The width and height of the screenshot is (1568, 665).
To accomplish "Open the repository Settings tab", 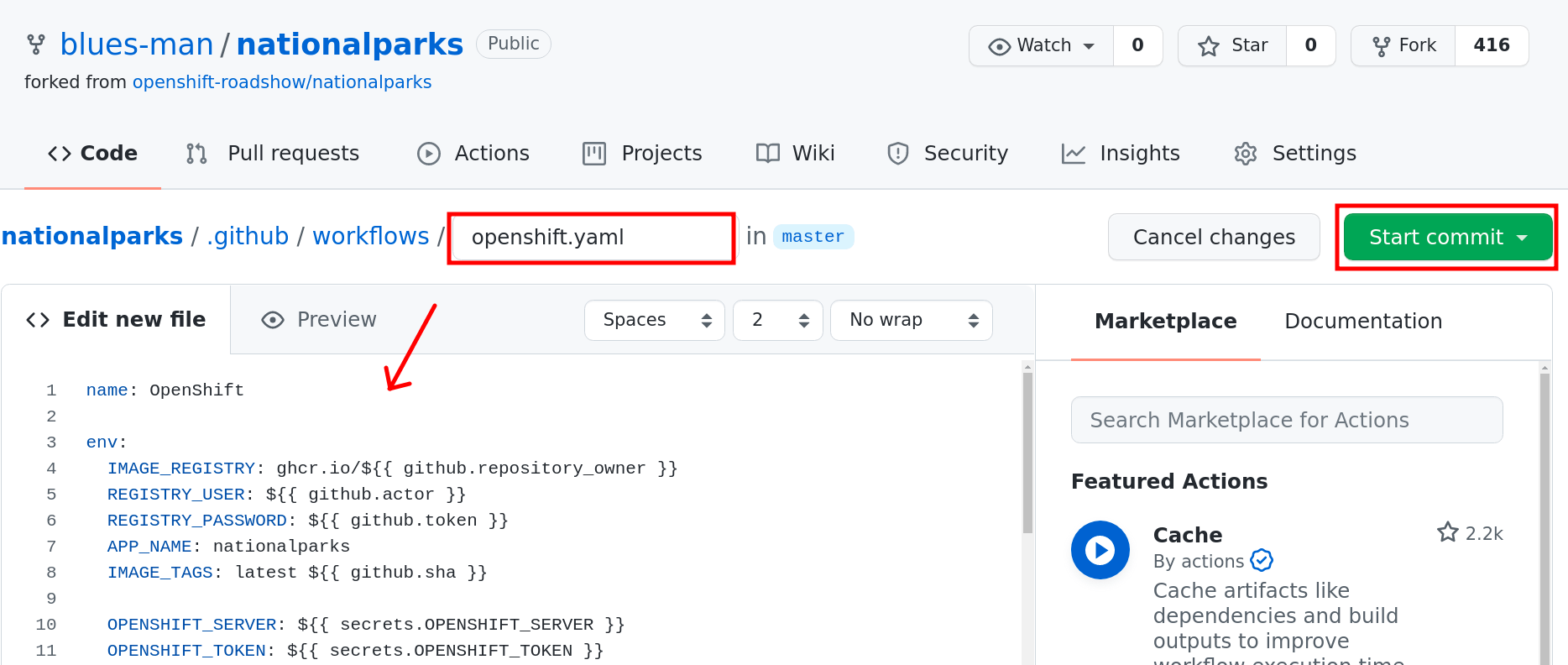I will 1295,154.
